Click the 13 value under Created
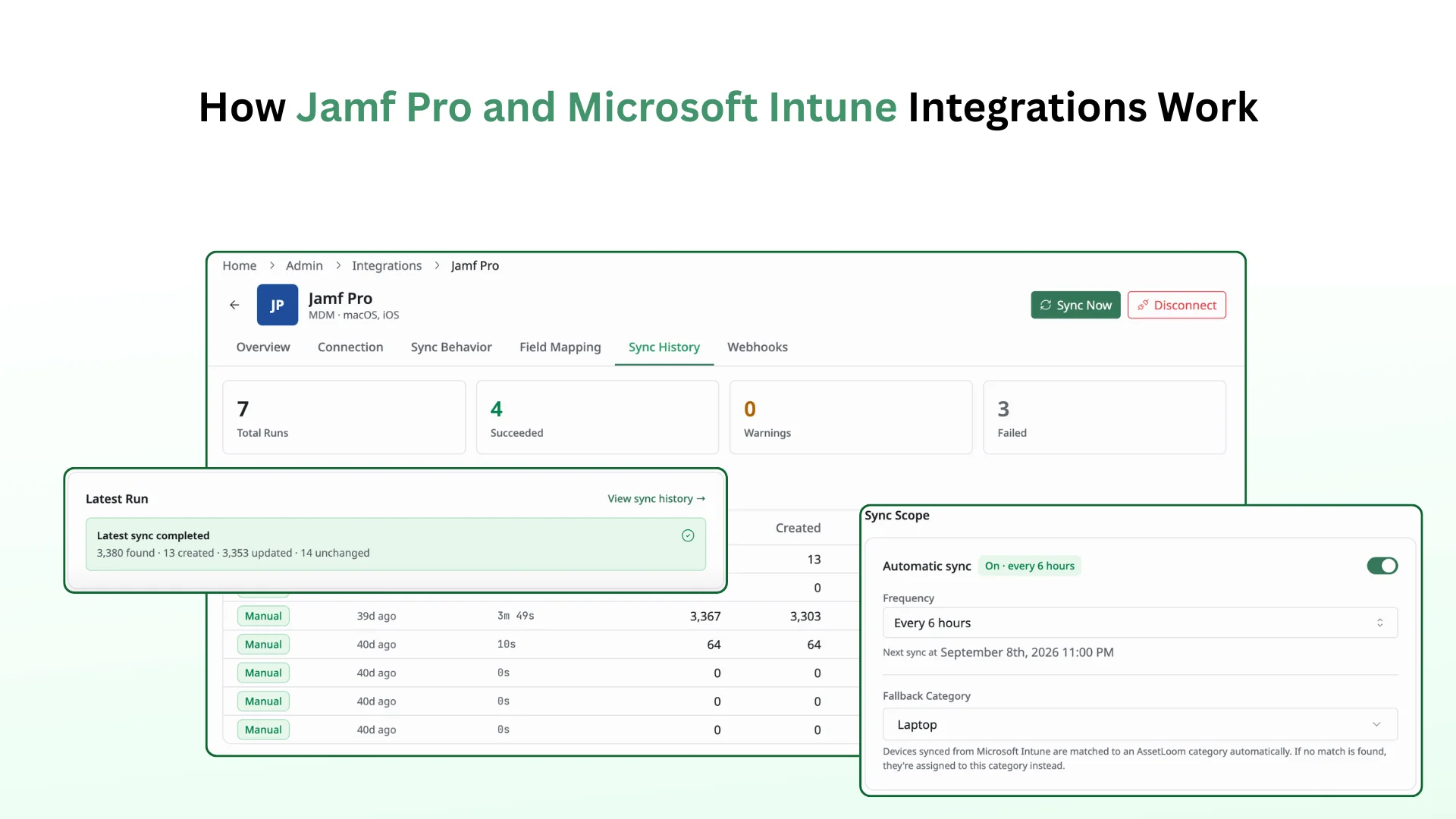Viewport: 1456px width, 819px height. pyautogui.click(x=814, y=559)
